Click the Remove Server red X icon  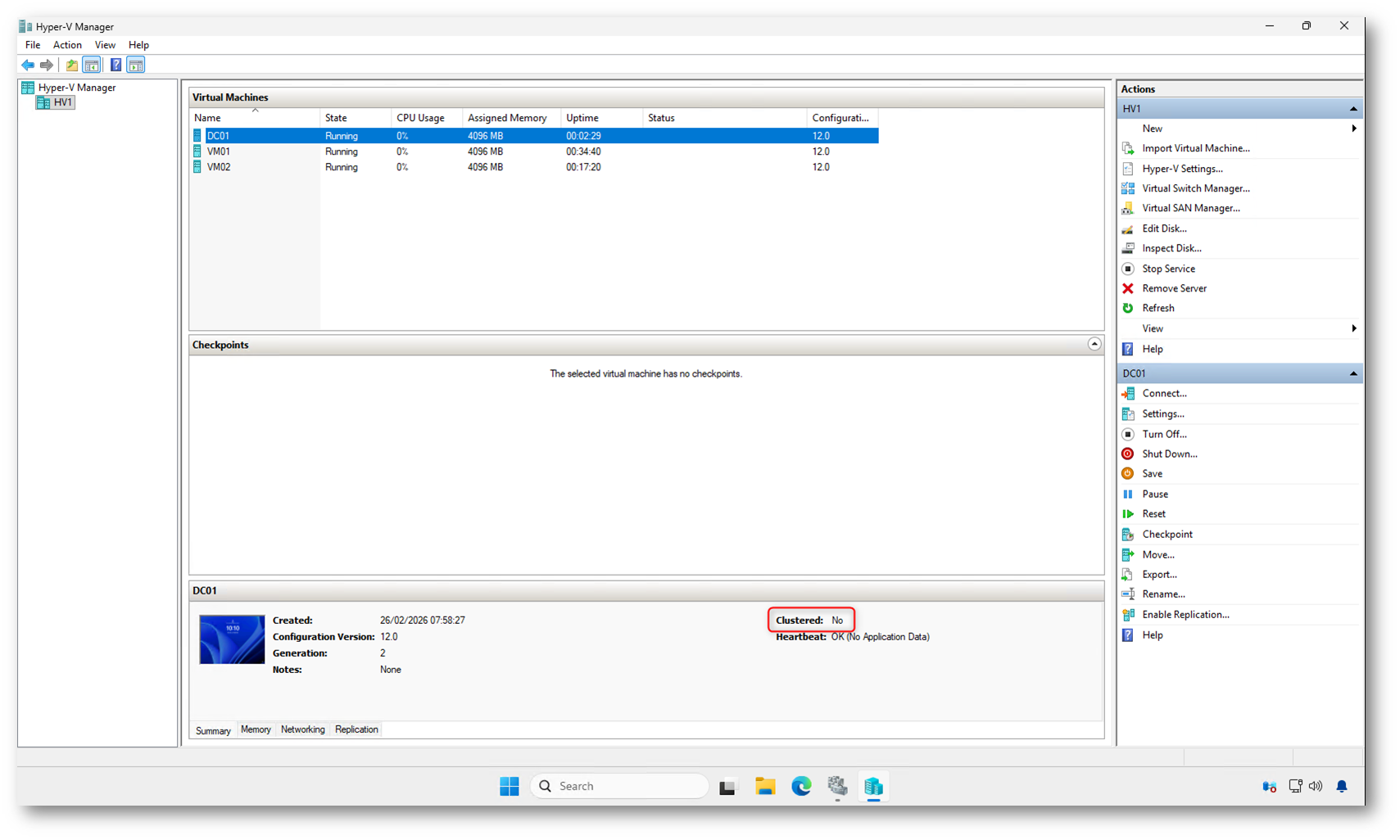point(1128,288)
